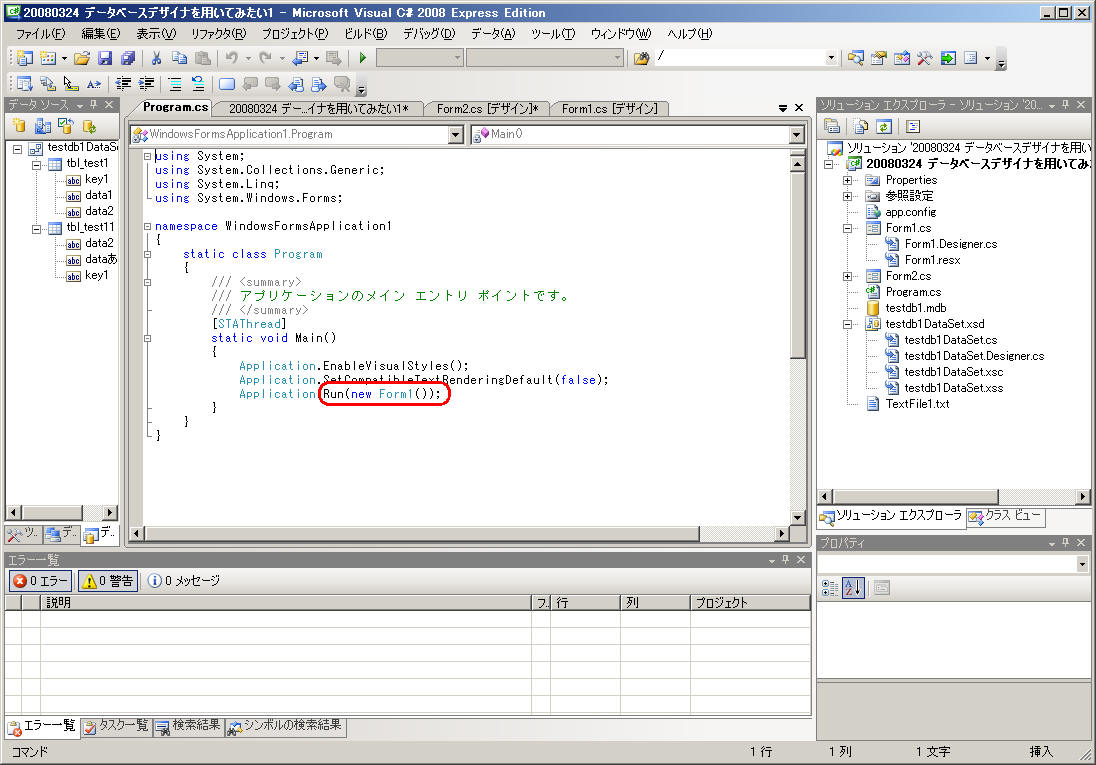The image size is (1096, 765).
Task: Toggle the 0 メッセージ messages filter
Action: [184, 580]
